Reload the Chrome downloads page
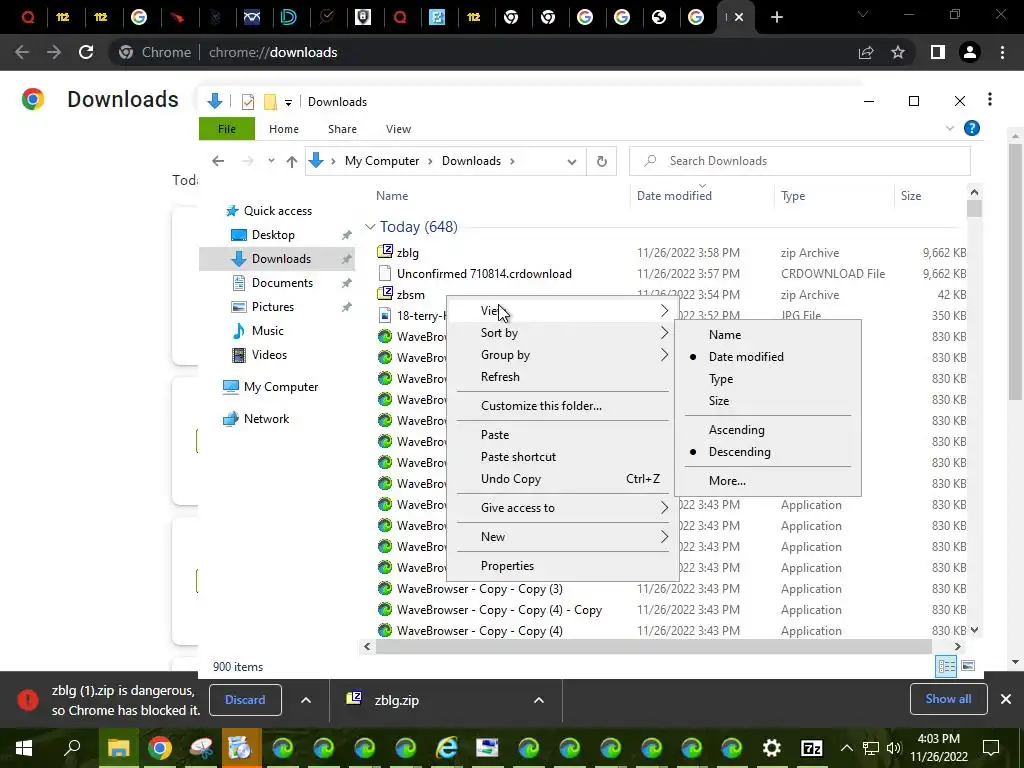The width and height of the screenshot is (1024, 768). click(x=86, y=52)
